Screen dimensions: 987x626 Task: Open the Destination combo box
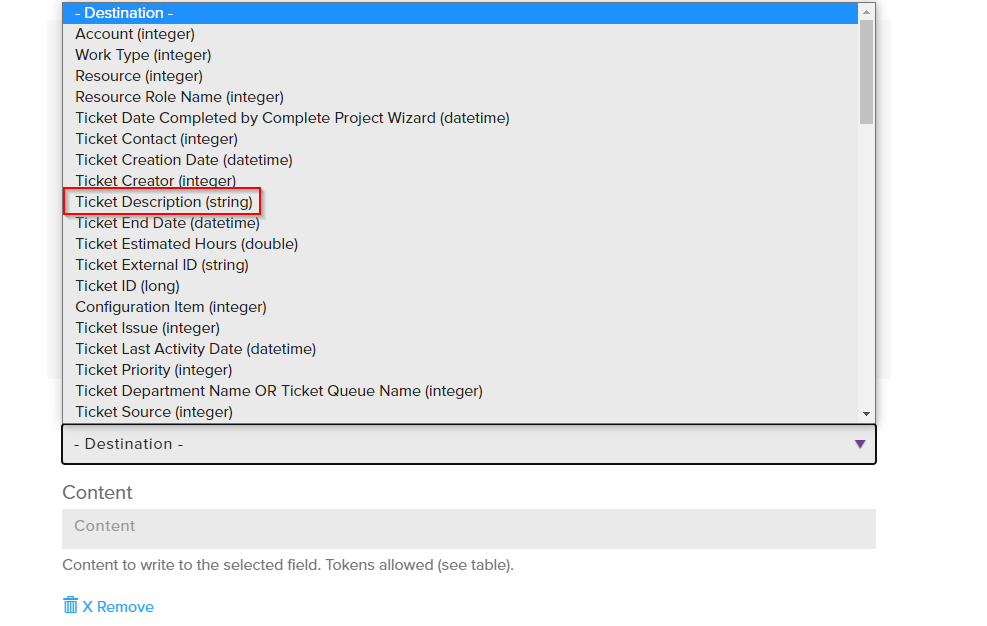[x=468, y=444]
